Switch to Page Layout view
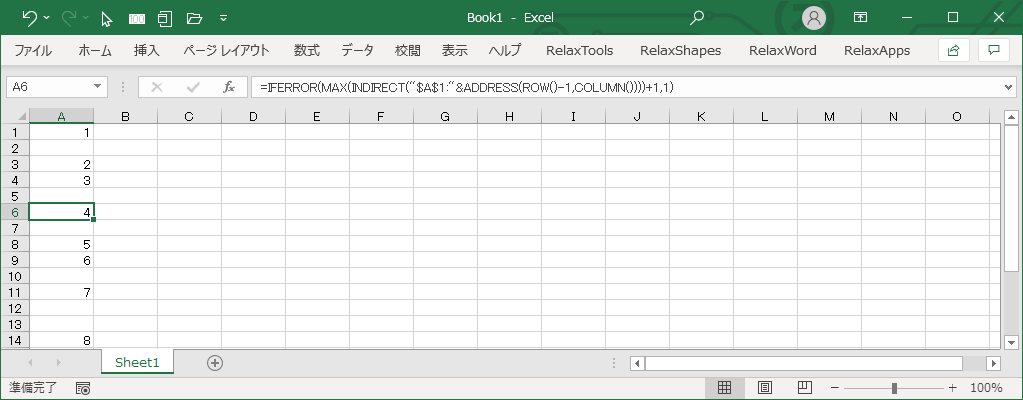The width and height of the screenshot is (1023, 400). tap(764, 388)
